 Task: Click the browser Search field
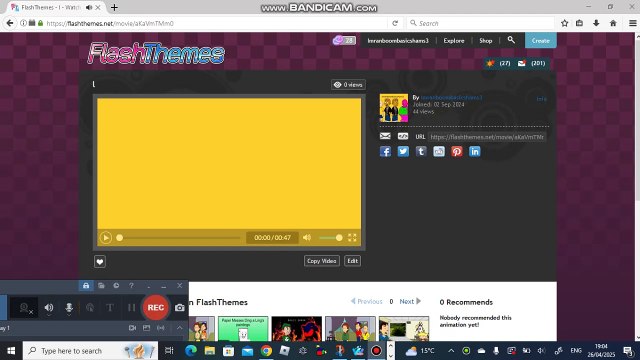click(x=480, y=23)
